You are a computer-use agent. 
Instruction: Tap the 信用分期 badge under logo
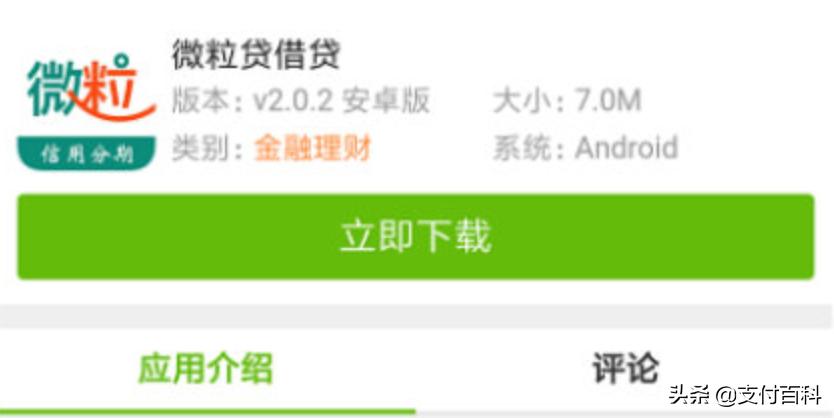86,153
